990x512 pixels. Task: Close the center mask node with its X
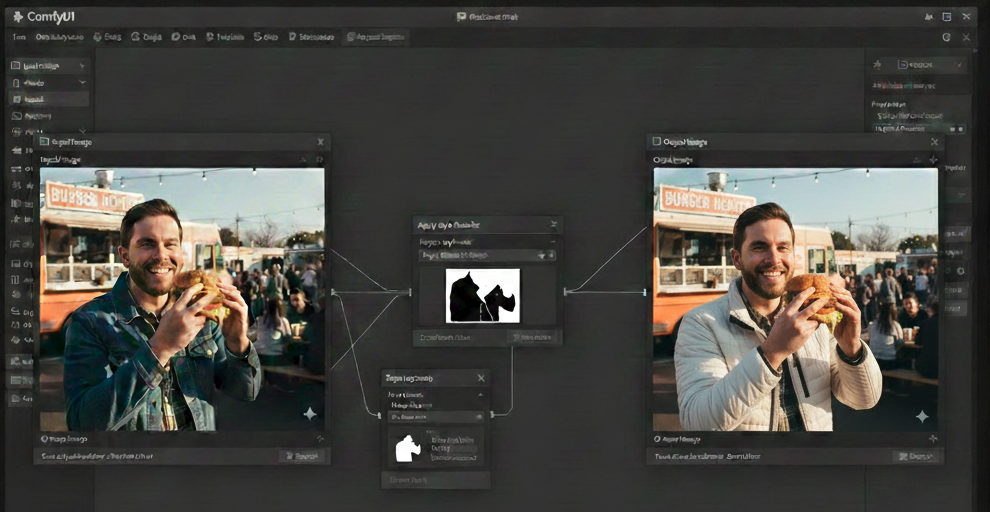pos(553,224)
